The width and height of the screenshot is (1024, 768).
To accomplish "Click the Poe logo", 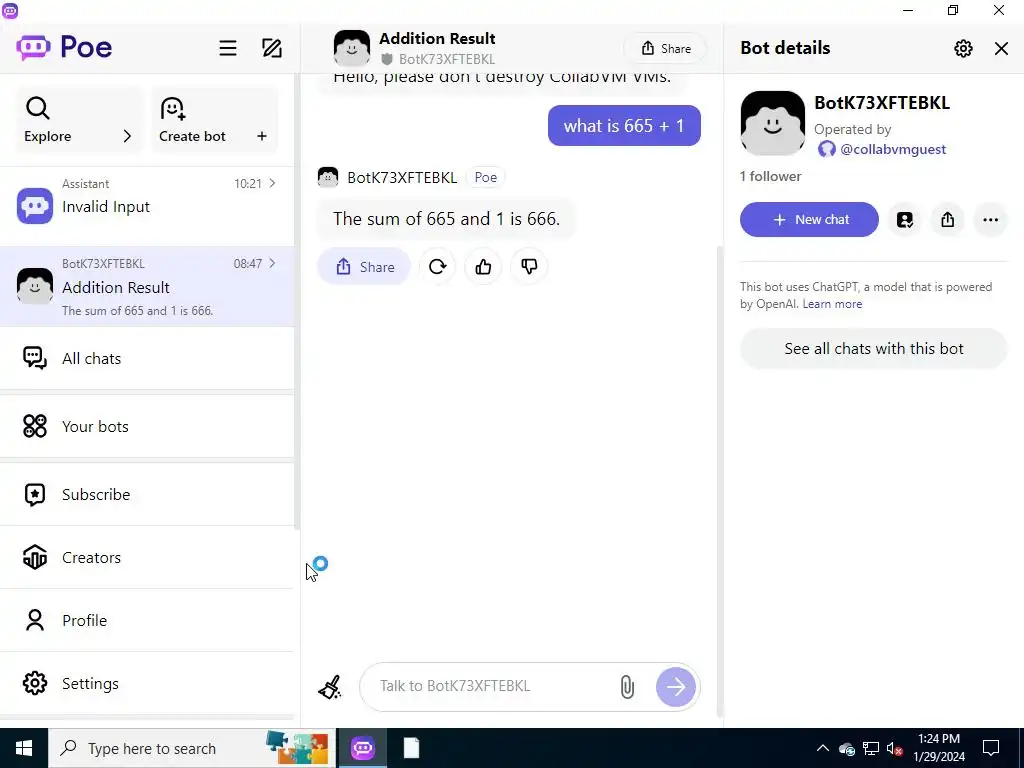I will [x=64, y=47].
